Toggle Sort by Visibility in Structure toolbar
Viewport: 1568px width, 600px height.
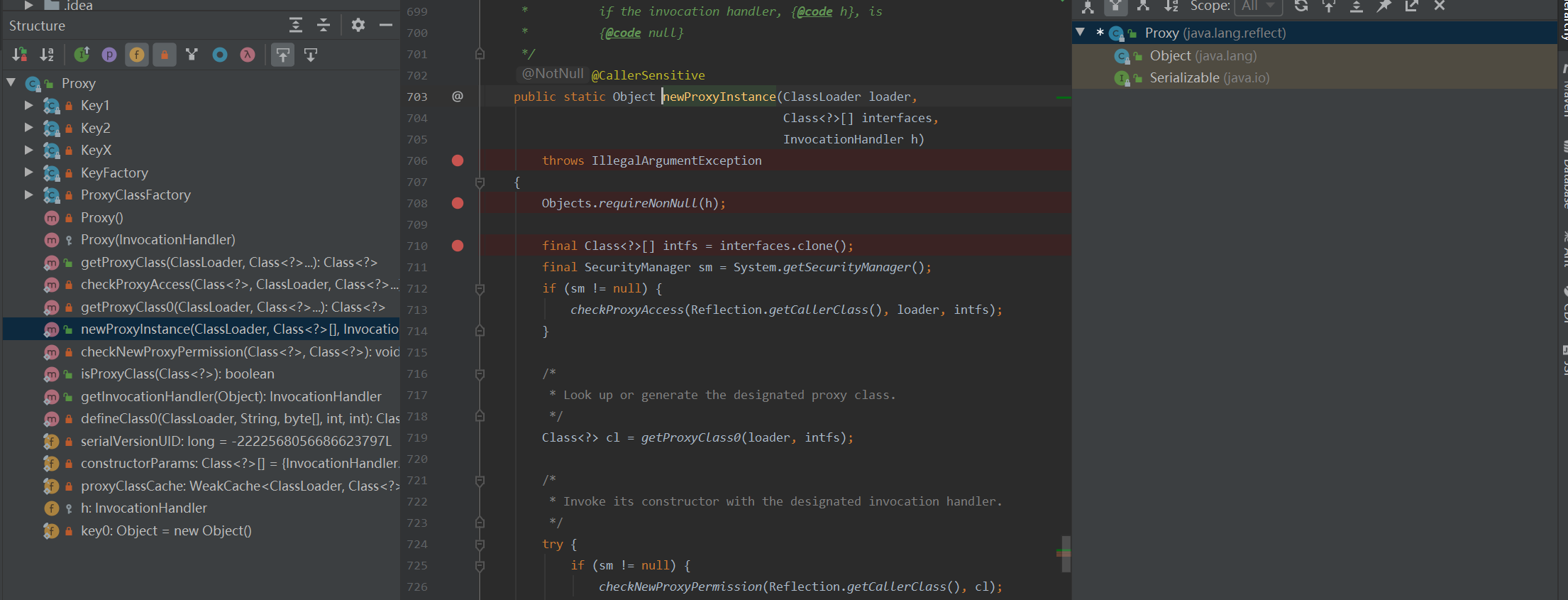[20, 55]
